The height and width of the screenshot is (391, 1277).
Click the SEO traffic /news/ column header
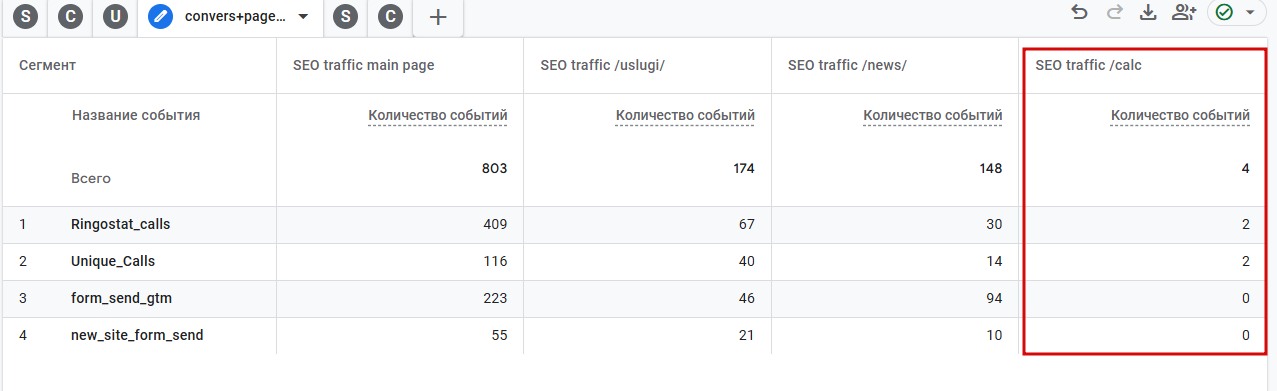pyautogui.click(x=847, y=65)
